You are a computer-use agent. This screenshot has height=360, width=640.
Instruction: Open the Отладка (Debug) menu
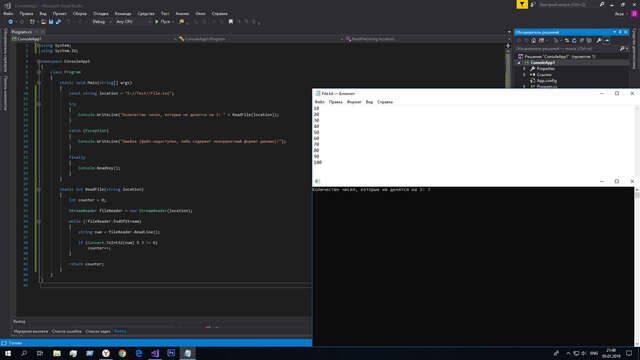(x=101, y=13)
